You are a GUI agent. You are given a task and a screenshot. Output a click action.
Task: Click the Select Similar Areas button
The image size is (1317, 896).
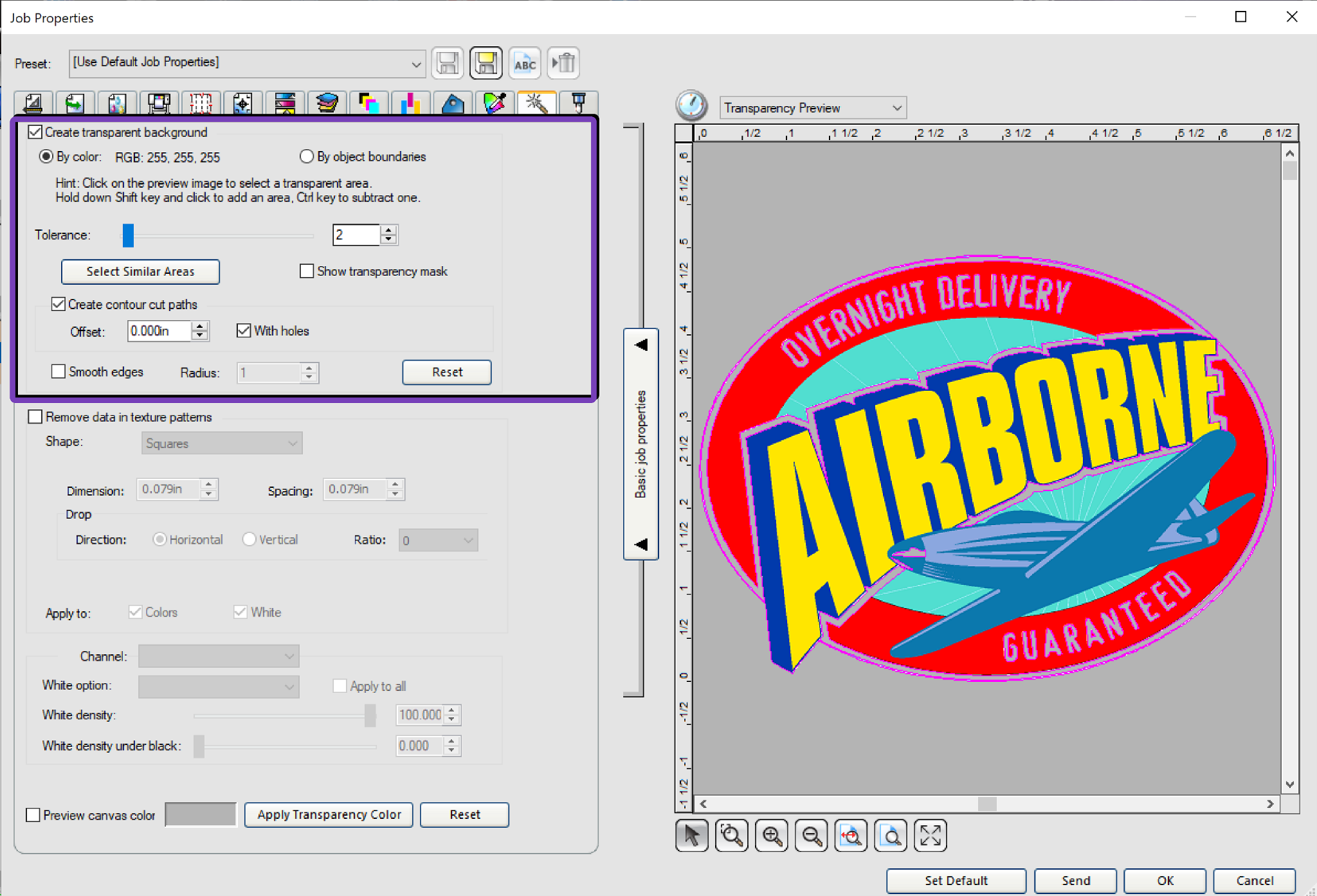click(x=140, y=272)
